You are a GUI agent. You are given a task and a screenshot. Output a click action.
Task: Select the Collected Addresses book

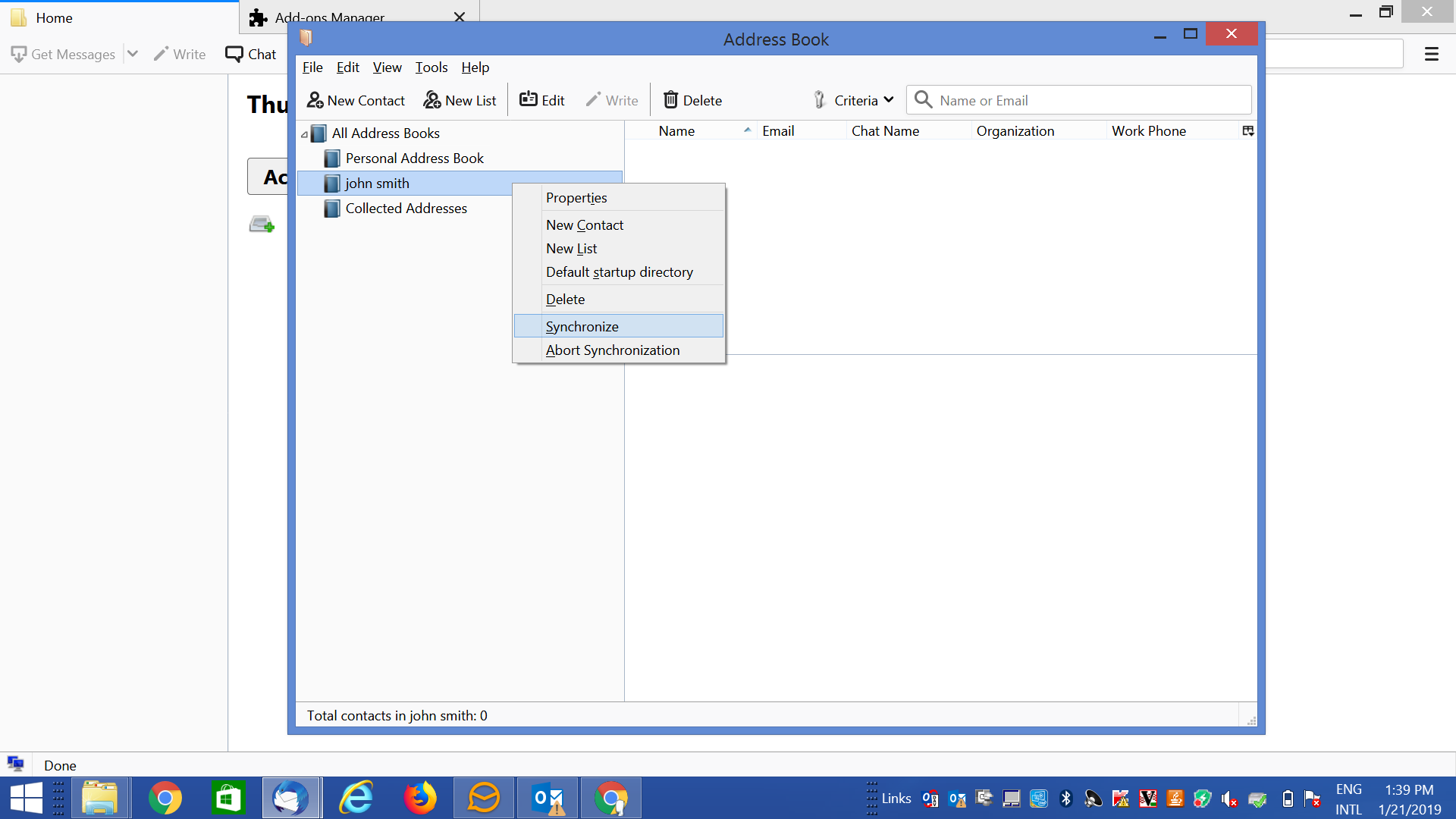pos(406,209)
